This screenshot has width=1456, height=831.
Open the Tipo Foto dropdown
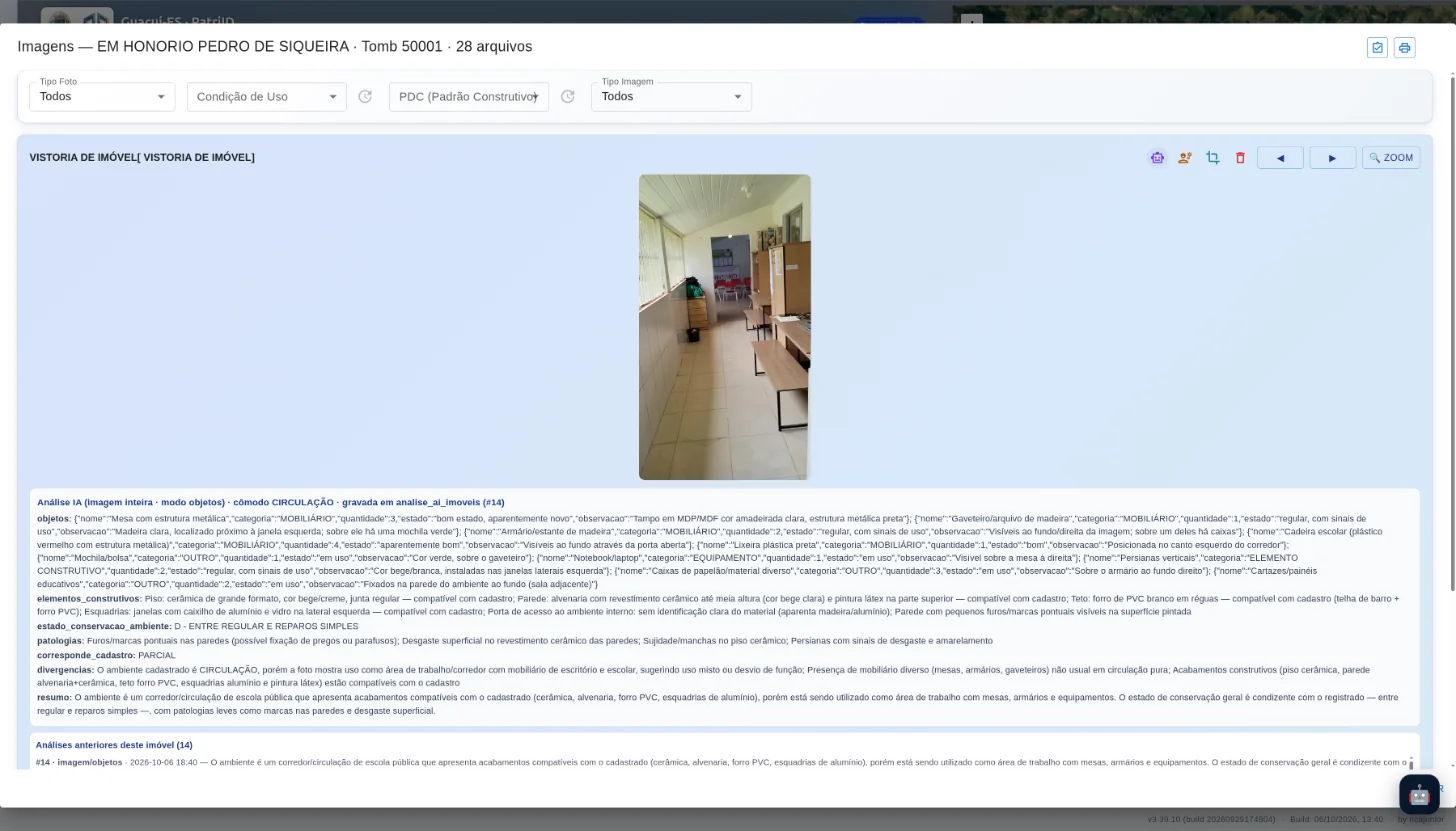(102, 97)
